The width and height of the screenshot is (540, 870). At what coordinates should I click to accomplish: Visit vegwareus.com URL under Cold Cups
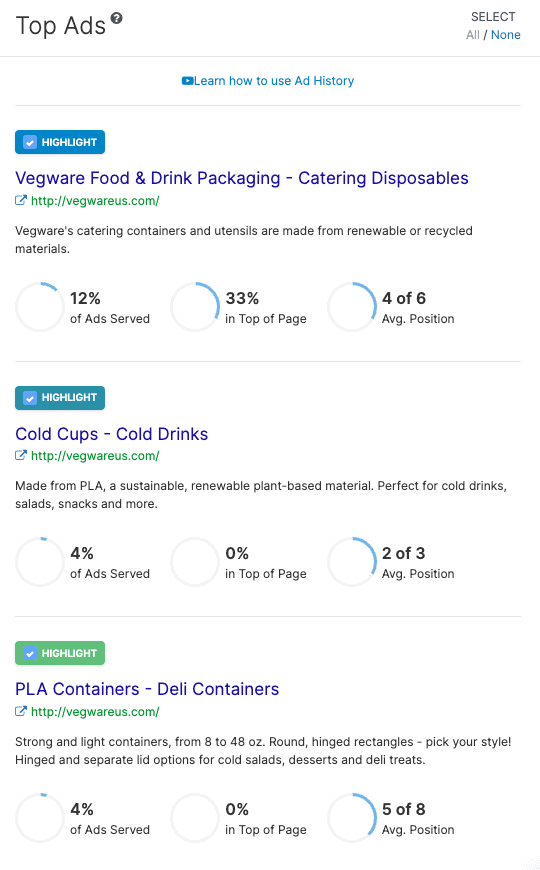point(95,456)
